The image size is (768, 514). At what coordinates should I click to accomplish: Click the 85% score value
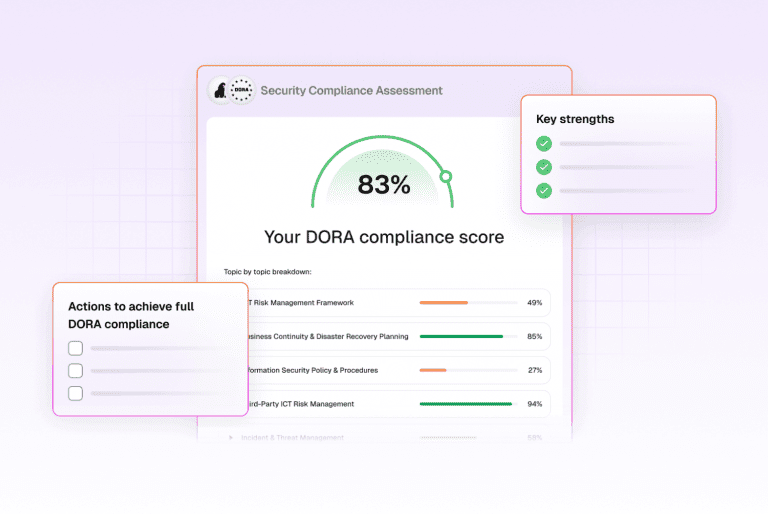(x=534, y=337)
